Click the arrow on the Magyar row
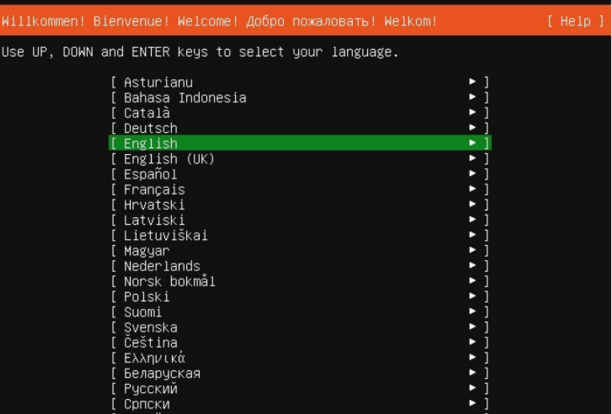The image size is (612, 414). click(472, 250)
